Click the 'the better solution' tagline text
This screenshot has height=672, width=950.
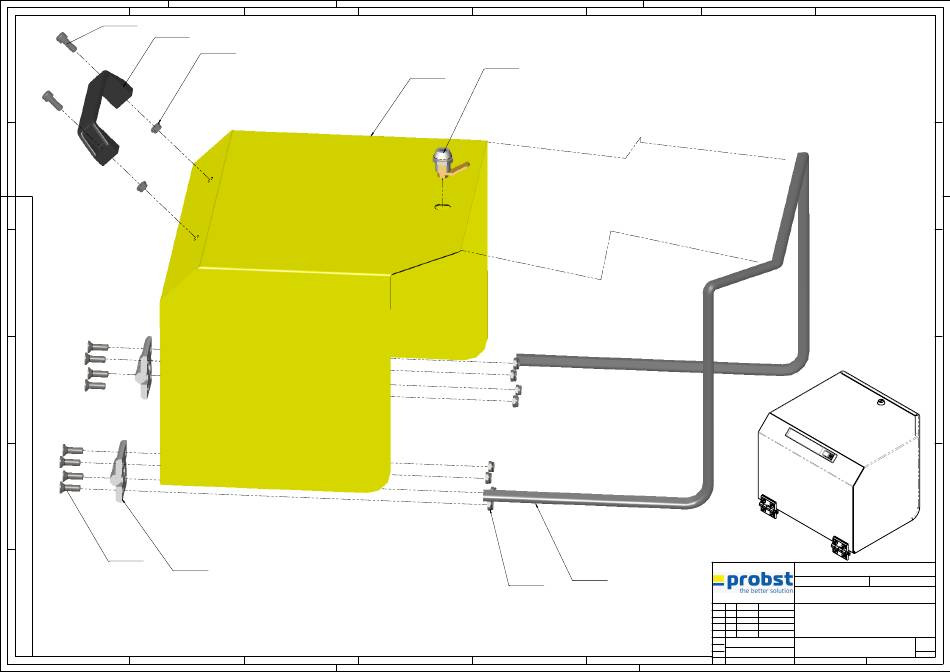coord(766,591)
